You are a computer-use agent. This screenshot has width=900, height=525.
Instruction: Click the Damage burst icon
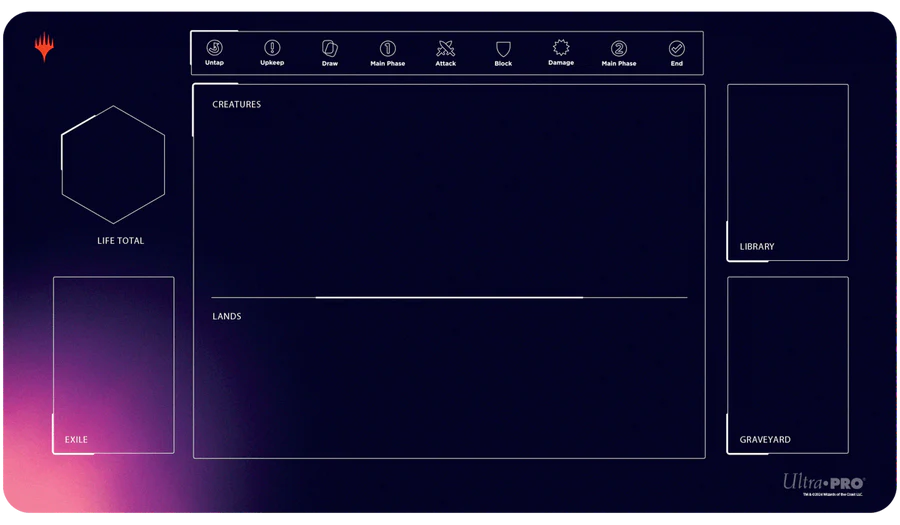point(561,47)
